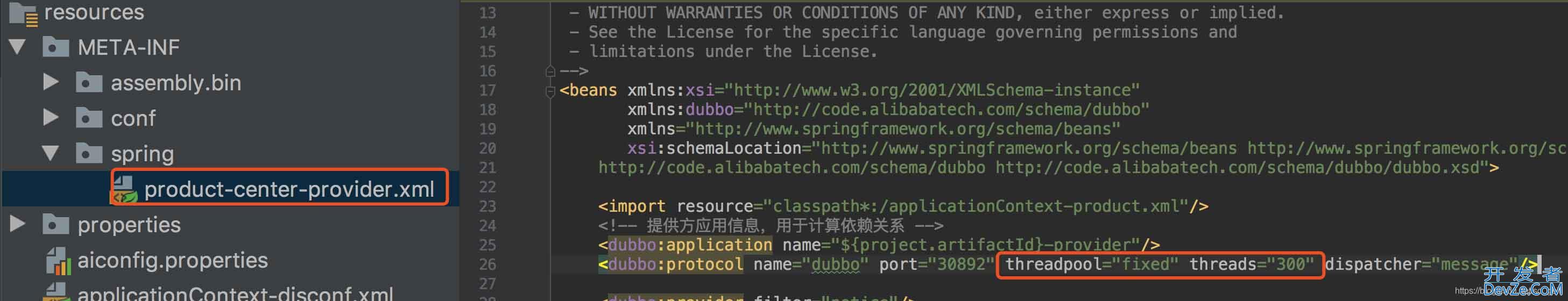Click line number 23 in the gutter

(x=488, y=206)
